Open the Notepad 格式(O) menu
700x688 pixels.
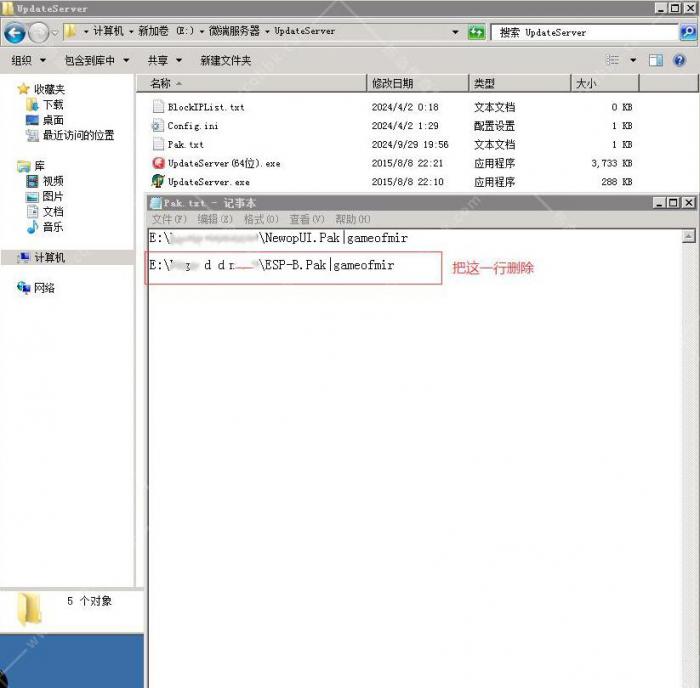coord(261,219)
